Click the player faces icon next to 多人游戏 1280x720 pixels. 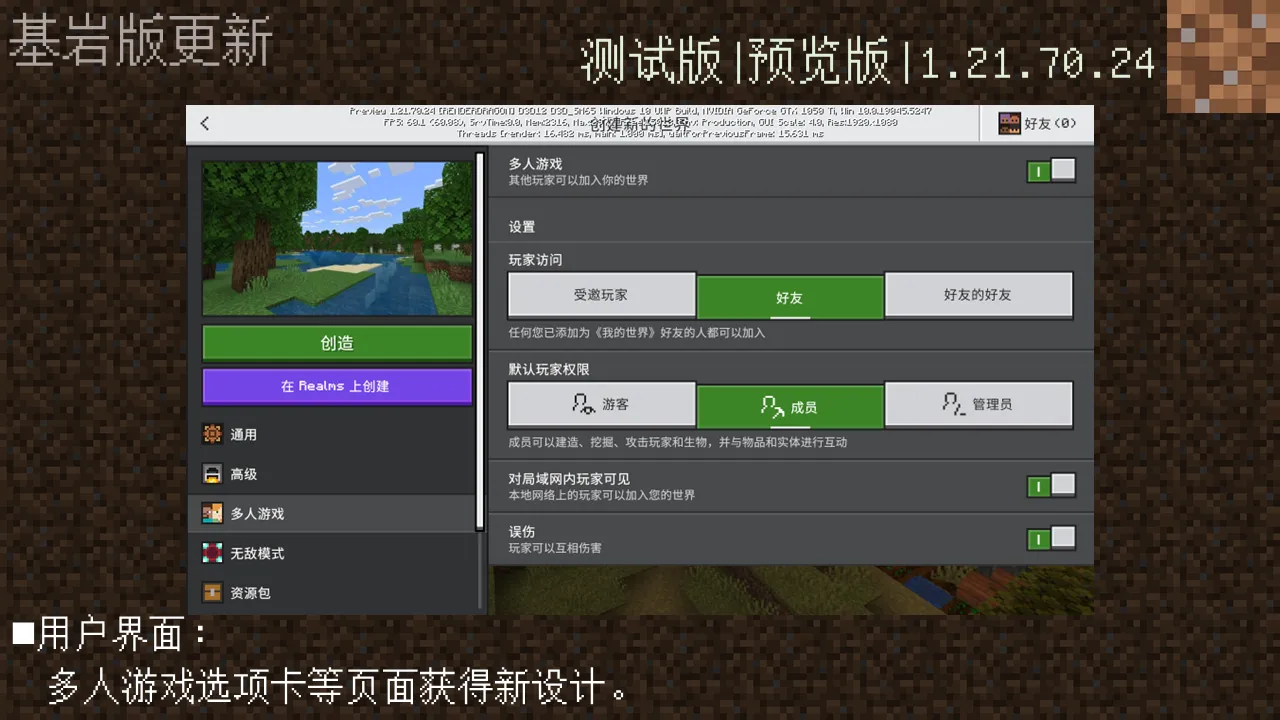point(212,513)
